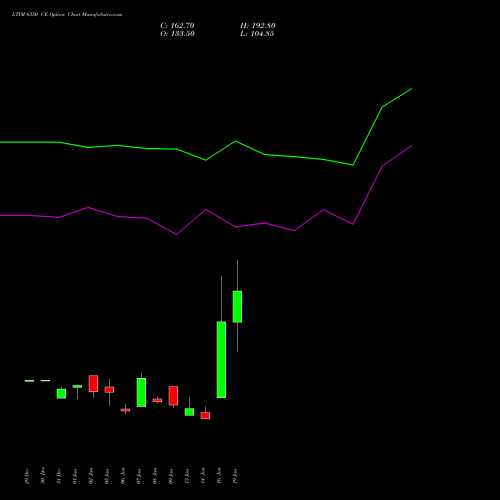Click the 31 Dec date label
This screenshot has width=500, height=500.
(59, 476)
